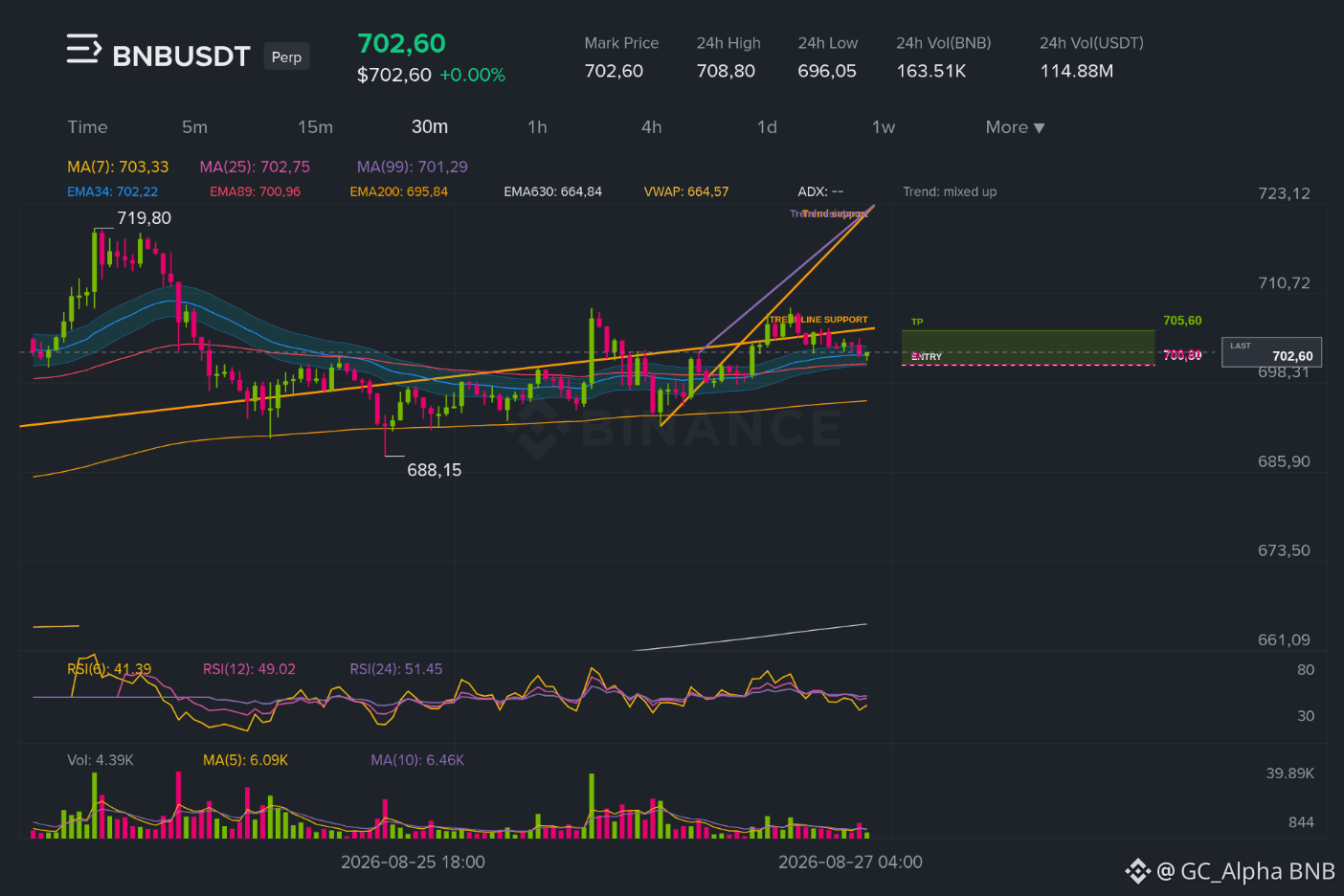This screenshot has height=896, width=1344.
Task: Click the 24h Vol(BNB) value 163.51K
Action: pos(931,71)
